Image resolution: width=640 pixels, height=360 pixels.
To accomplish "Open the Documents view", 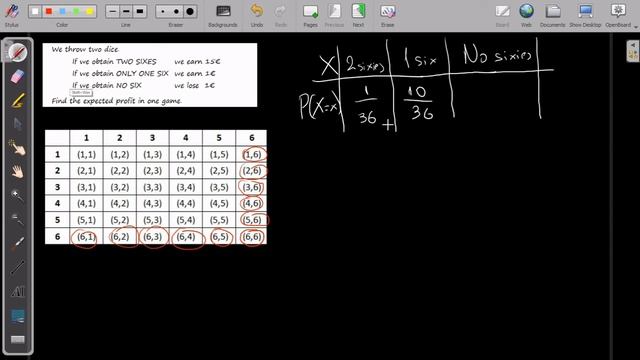I will coord(553,15).
